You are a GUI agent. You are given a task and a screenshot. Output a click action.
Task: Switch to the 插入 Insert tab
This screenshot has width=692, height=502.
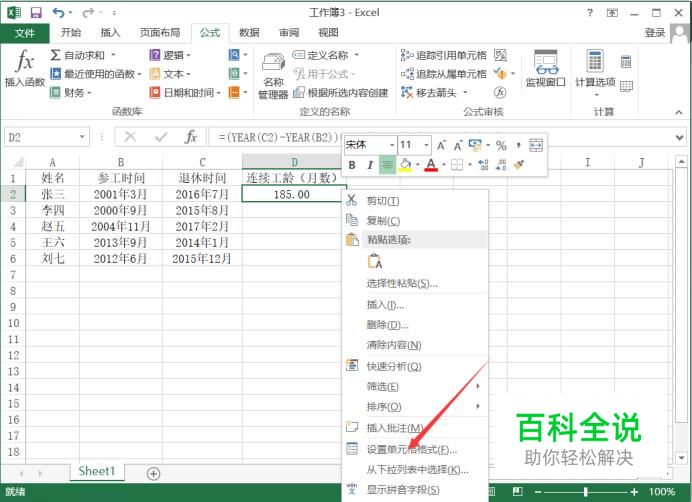coord(110,32)
